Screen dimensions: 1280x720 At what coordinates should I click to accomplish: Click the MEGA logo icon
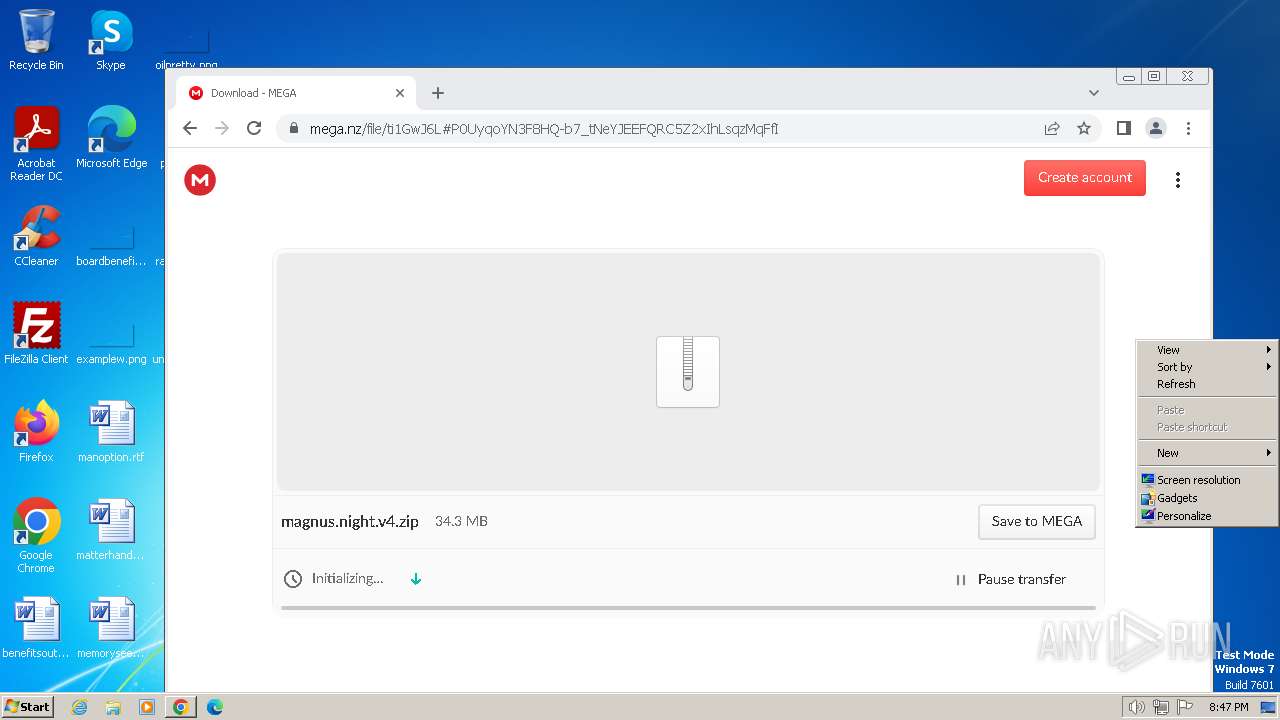pyautogui.click(x=200, y=180)
